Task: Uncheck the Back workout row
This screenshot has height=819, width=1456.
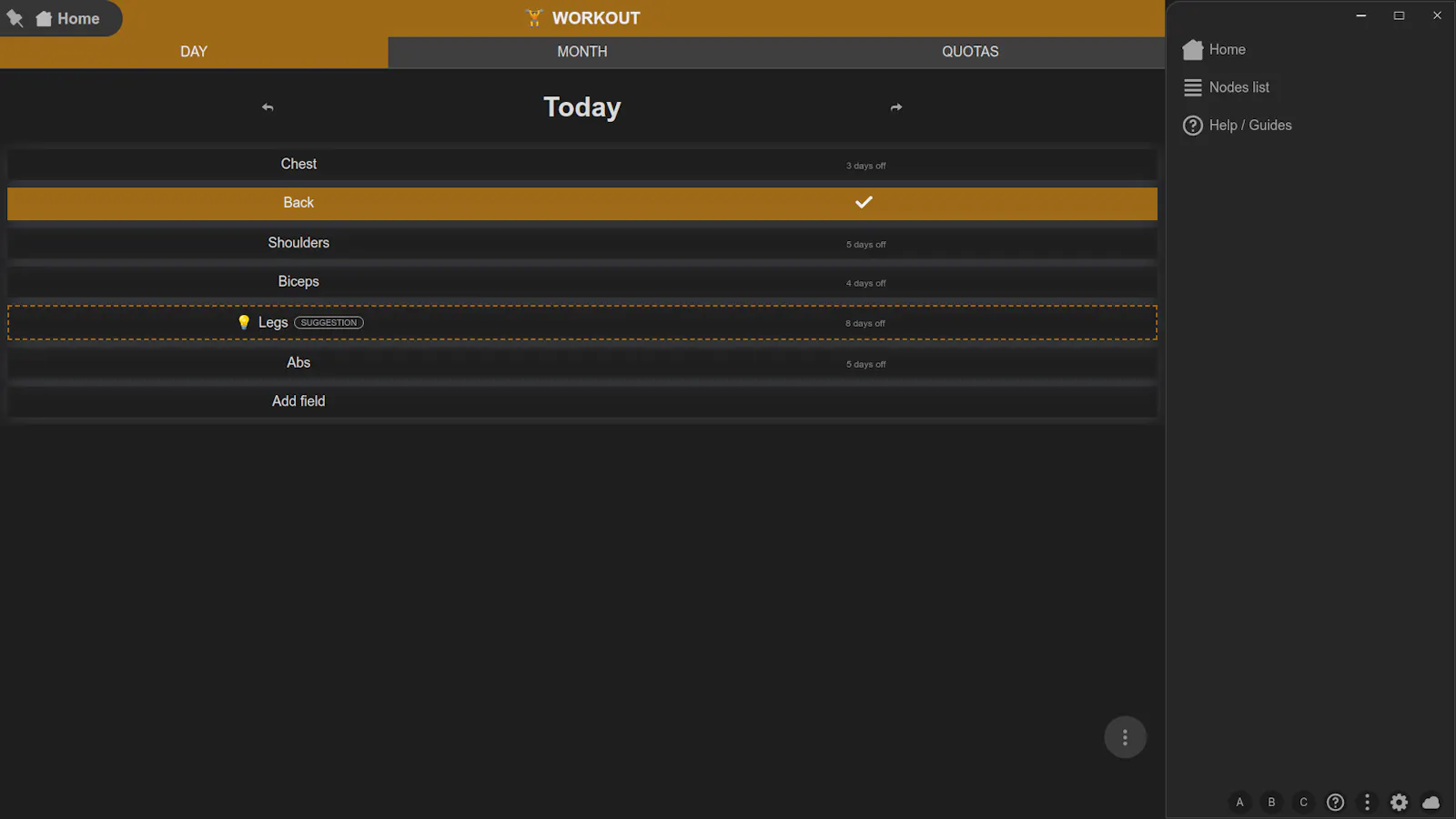Action: click(582, 204)
